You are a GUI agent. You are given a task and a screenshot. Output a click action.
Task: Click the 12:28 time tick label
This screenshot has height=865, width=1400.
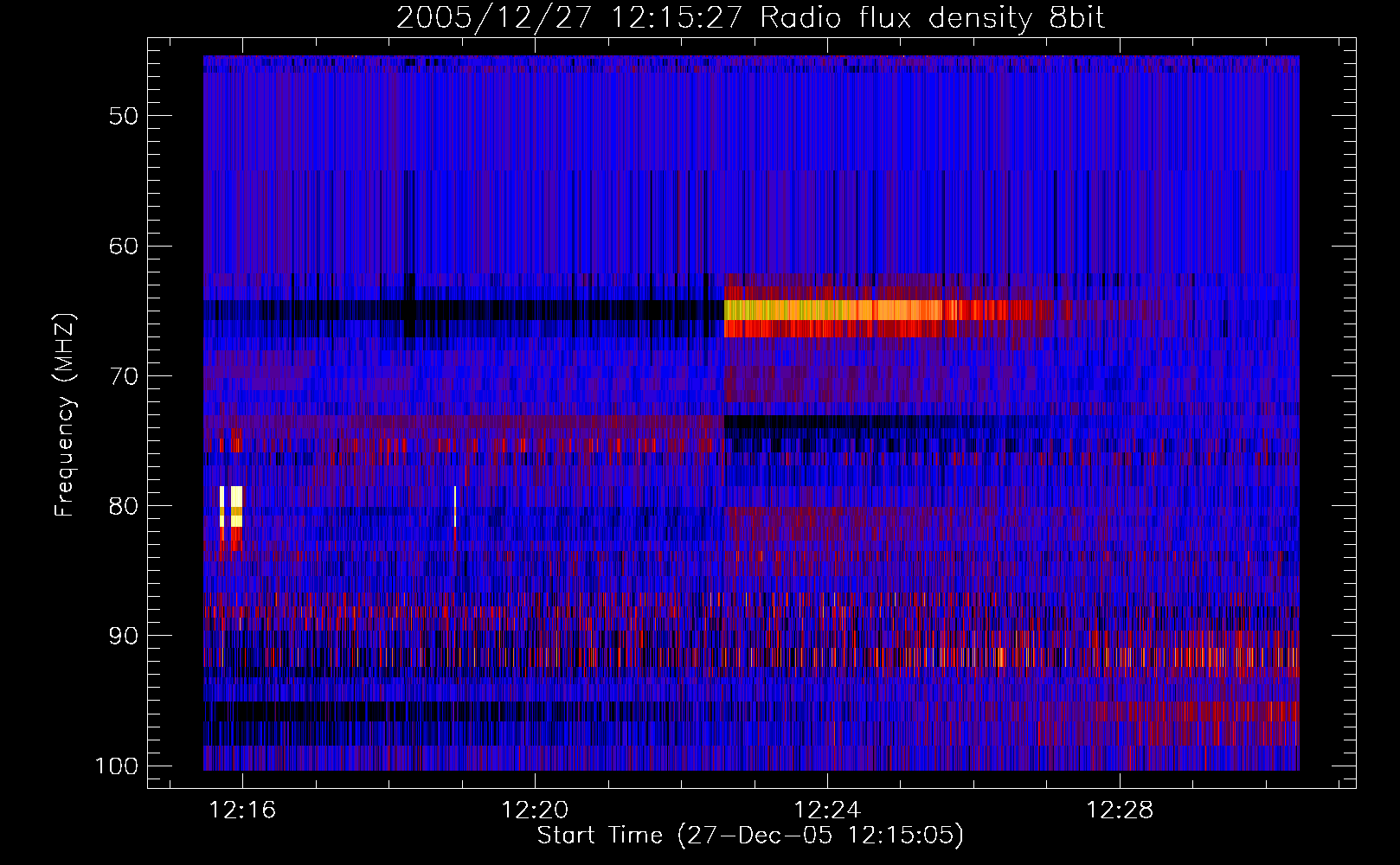[x=1121, y=811]
